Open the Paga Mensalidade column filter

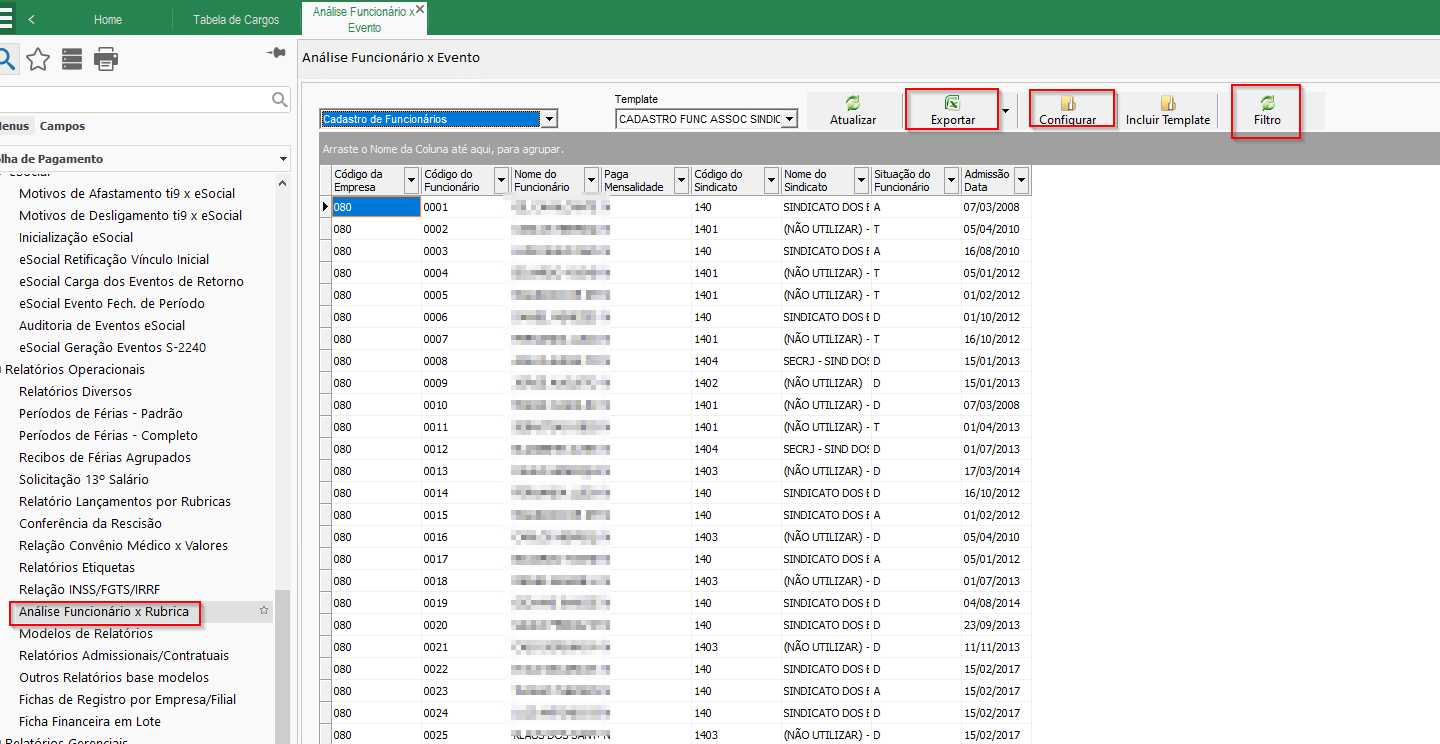(681, 180)
